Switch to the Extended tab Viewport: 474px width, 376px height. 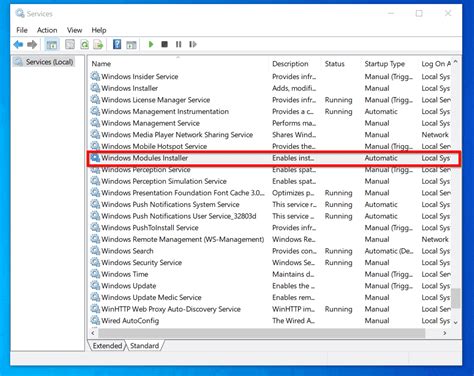pyautogui.click(x=107, y=346)
